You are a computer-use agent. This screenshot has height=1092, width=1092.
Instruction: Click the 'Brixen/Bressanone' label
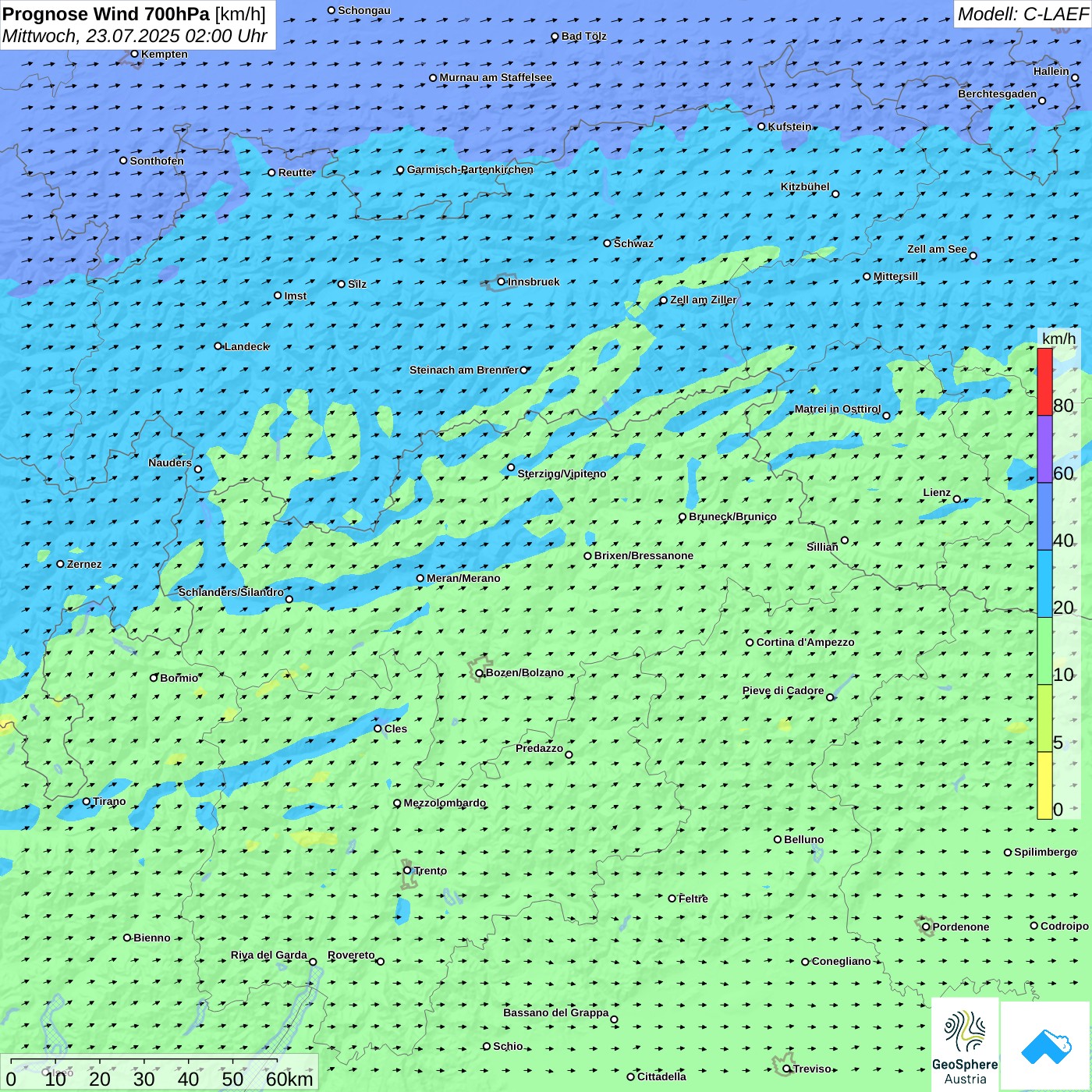[643, 555]
